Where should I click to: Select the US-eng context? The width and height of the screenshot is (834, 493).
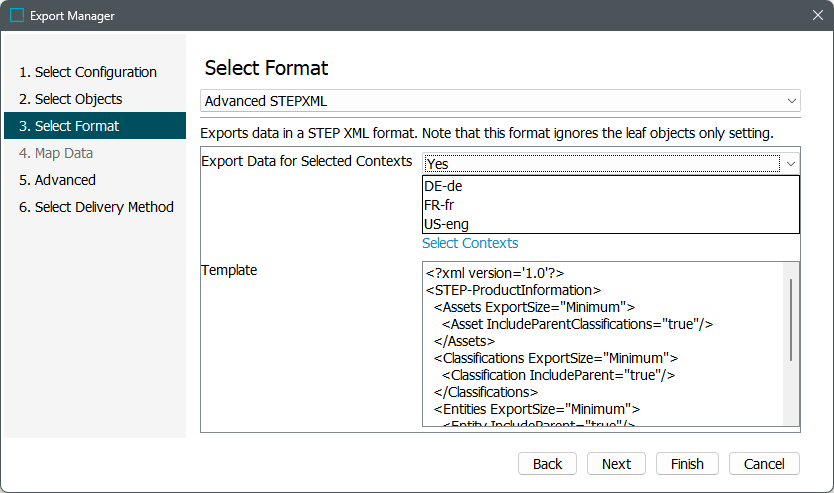click(x=446, y=224)
